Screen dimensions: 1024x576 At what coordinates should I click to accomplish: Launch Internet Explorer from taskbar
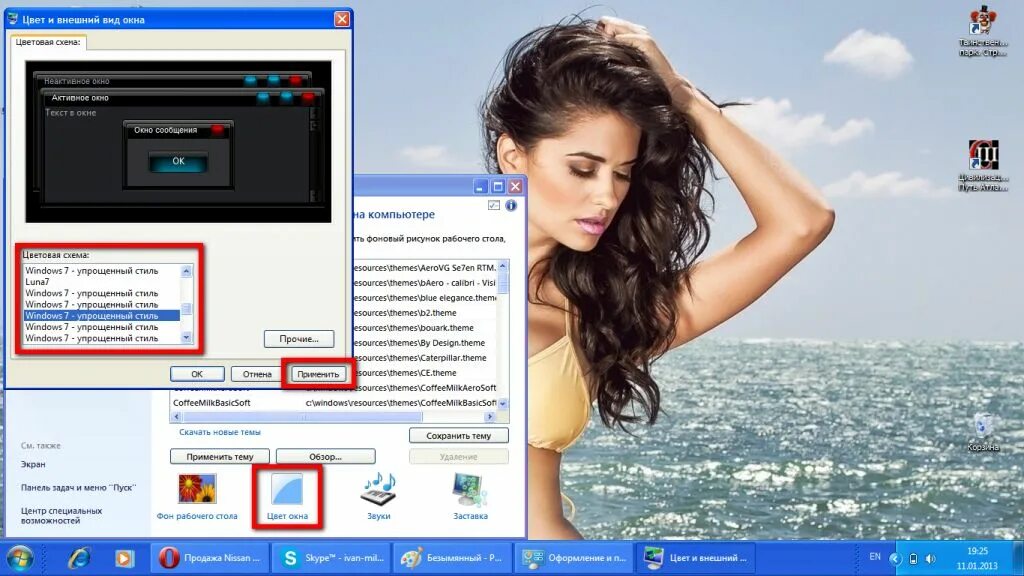(79, 558)
